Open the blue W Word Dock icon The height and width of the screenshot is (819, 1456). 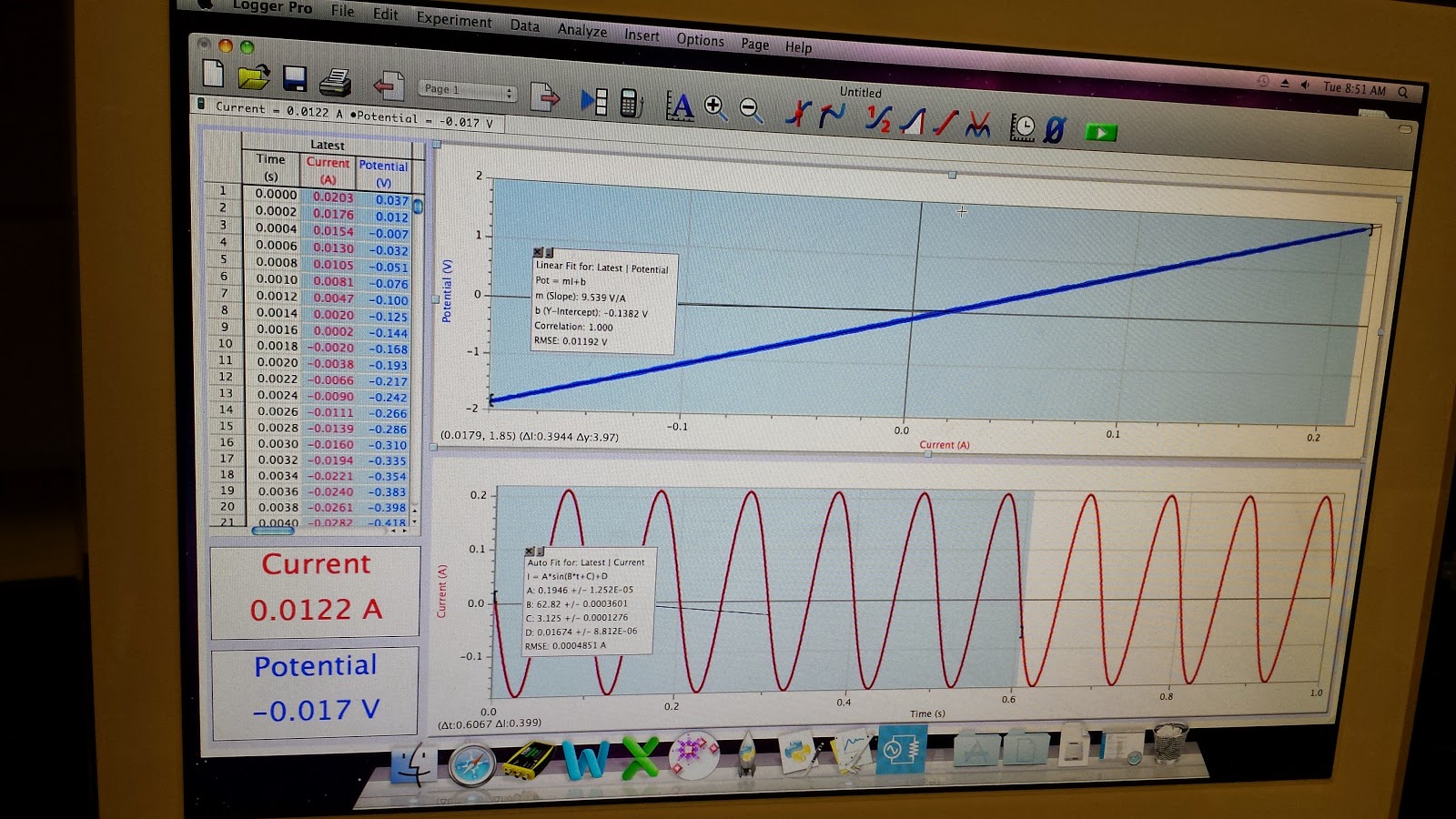point(585,759)
